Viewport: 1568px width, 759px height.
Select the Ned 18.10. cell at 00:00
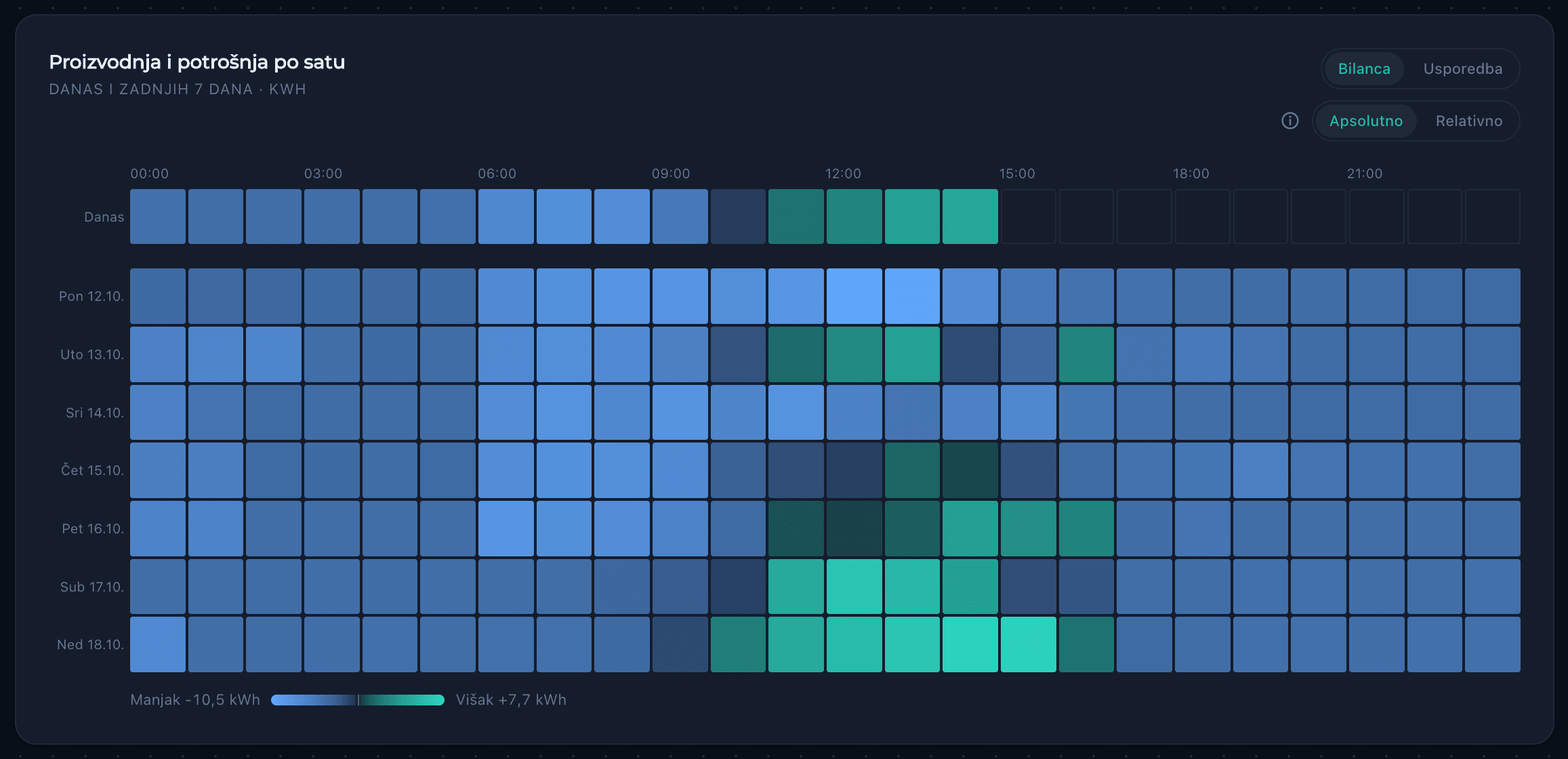[158, 644]
